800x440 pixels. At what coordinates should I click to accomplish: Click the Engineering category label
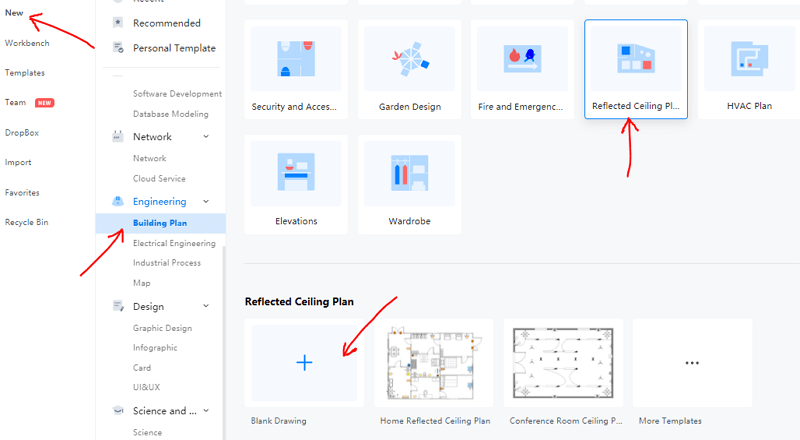pos(160,202)
